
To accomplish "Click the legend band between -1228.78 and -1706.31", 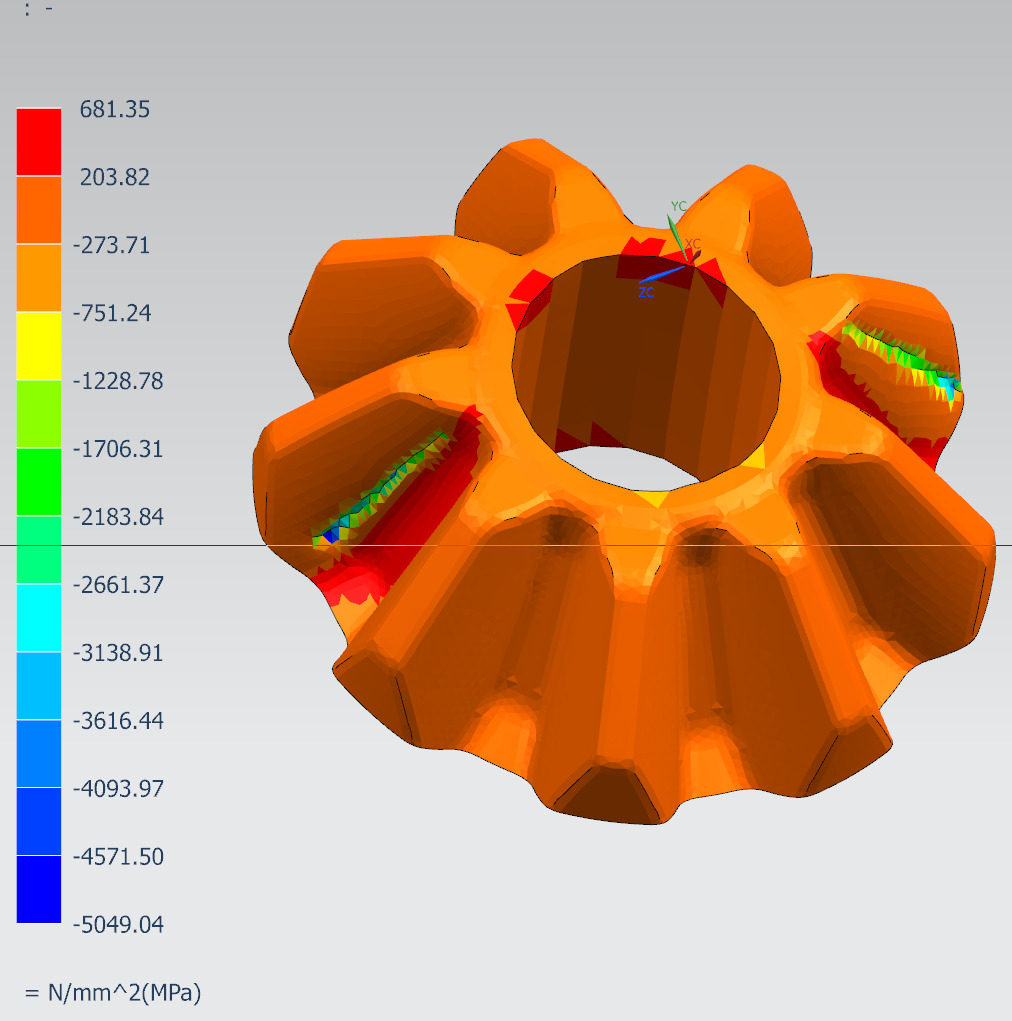I will tap(38, 413).
